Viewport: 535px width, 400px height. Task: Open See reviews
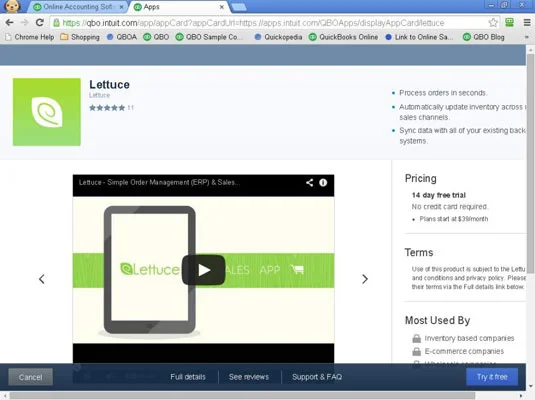[249, 377]
